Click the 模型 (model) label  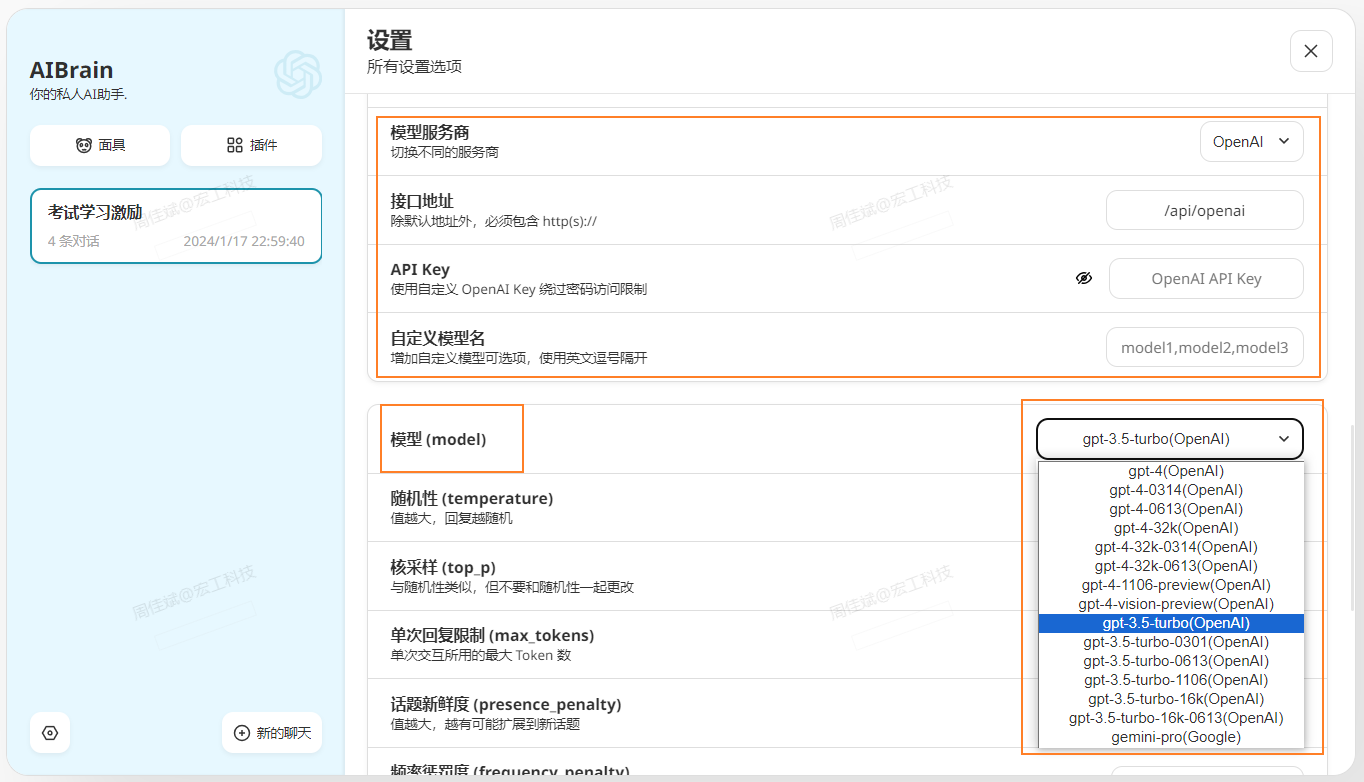(438, 439)
